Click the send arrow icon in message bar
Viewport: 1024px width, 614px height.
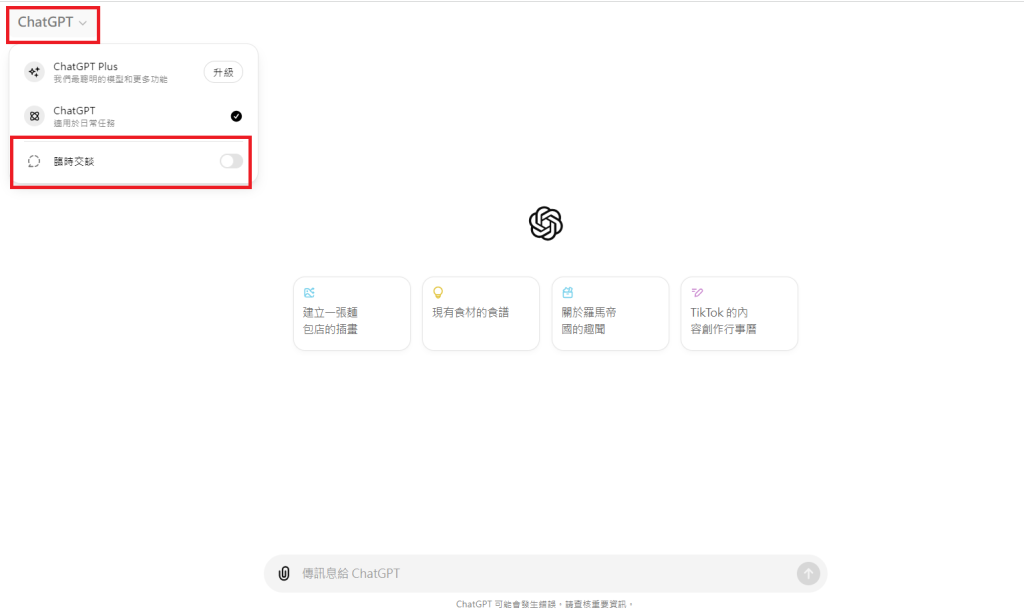(x=808, y=573)
